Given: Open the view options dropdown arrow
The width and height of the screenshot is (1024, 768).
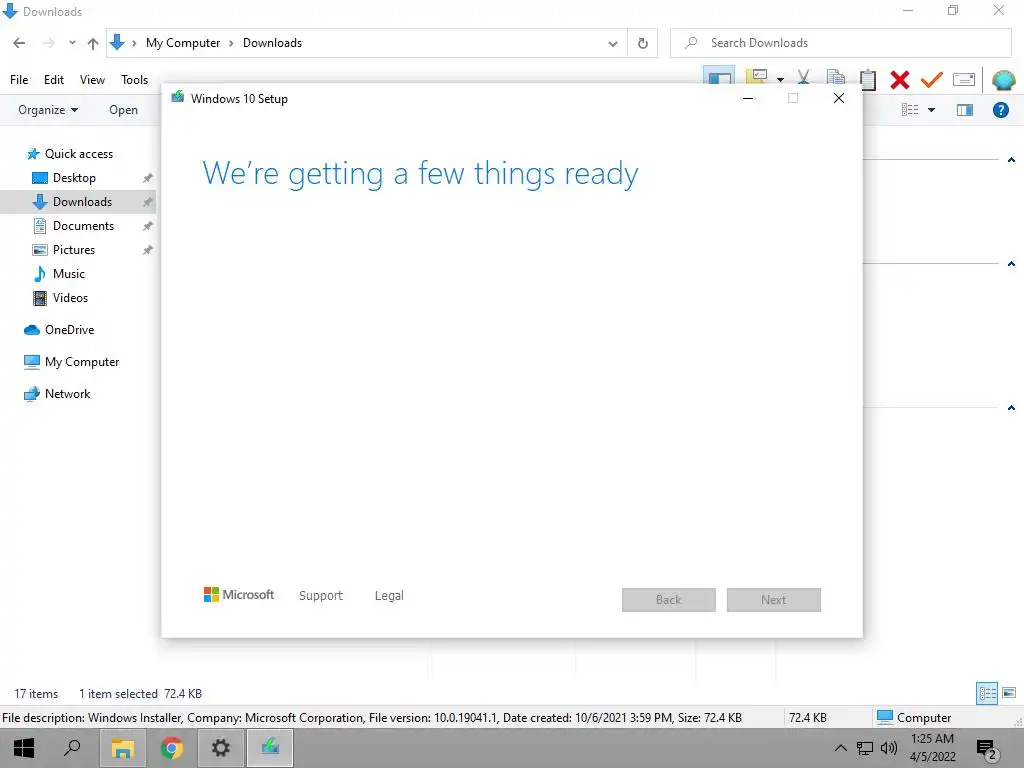Looking at the screenshot, I should [931, 110].
